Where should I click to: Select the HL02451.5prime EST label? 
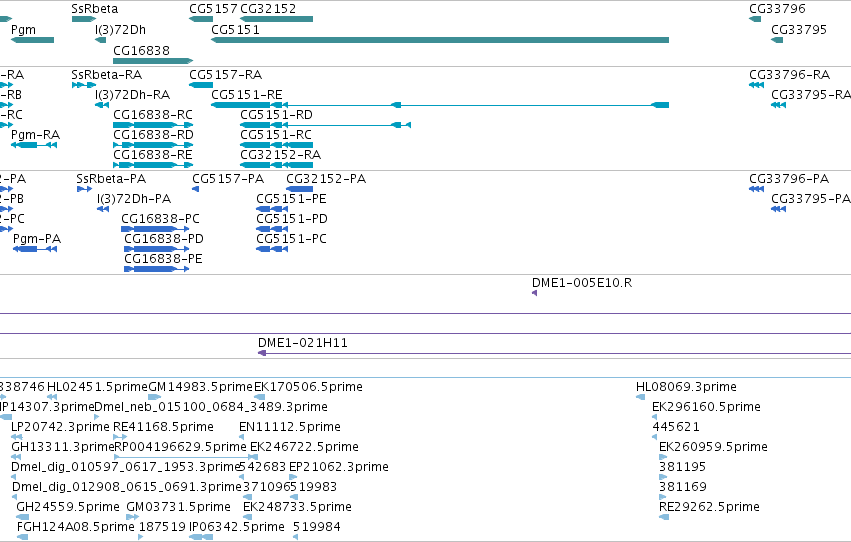[97, 387]
